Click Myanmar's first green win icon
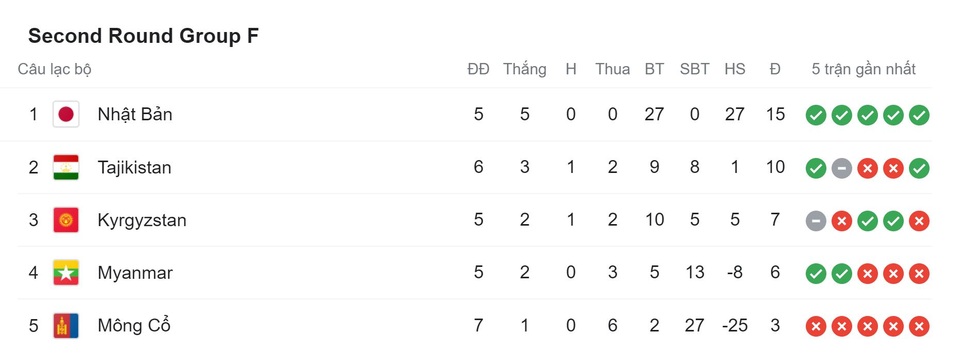The height and width of the screenshot is (364, 960). pyautogui.click(x=816, y=273)
